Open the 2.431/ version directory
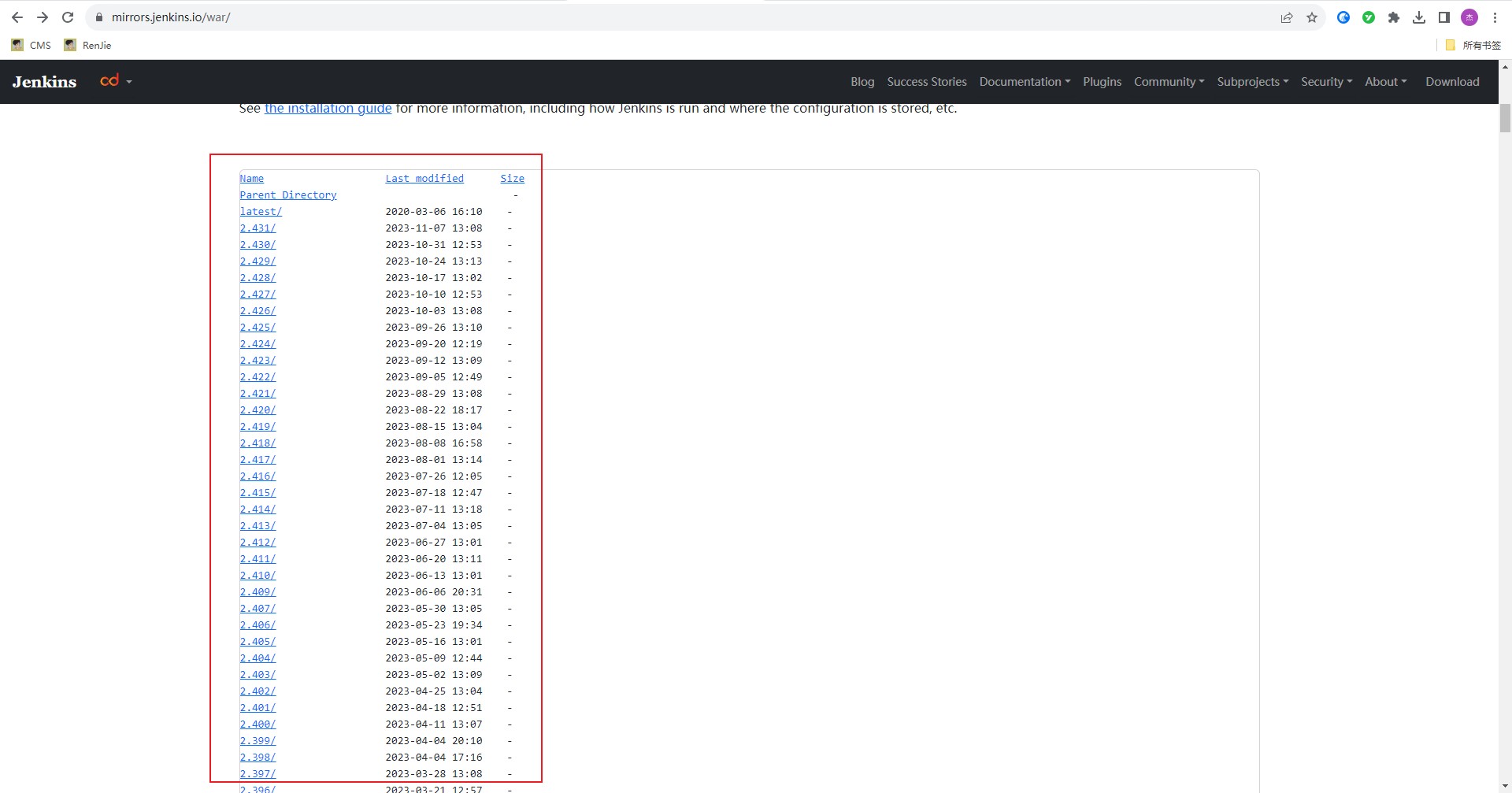Screen dimensions: 1512x793 tap(258, 228)
